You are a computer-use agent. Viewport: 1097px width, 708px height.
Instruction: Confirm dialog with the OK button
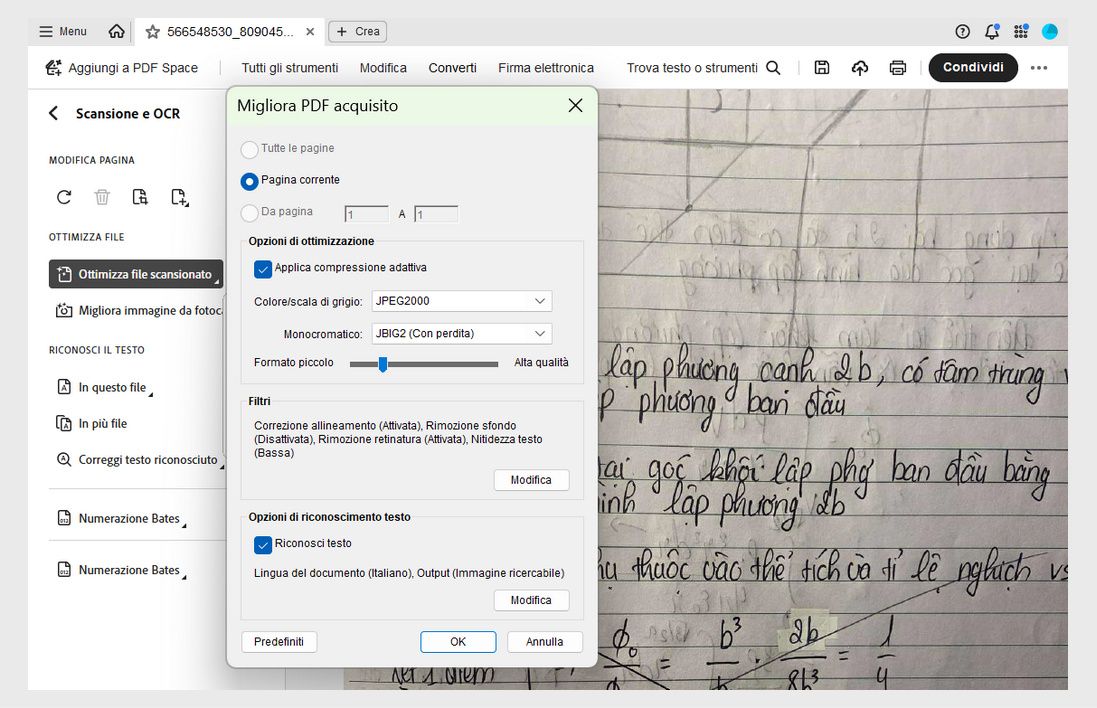point(458,641)
